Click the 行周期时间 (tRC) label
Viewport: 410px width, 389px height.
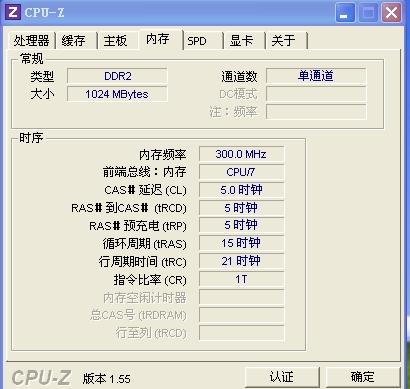coord(142,262)
